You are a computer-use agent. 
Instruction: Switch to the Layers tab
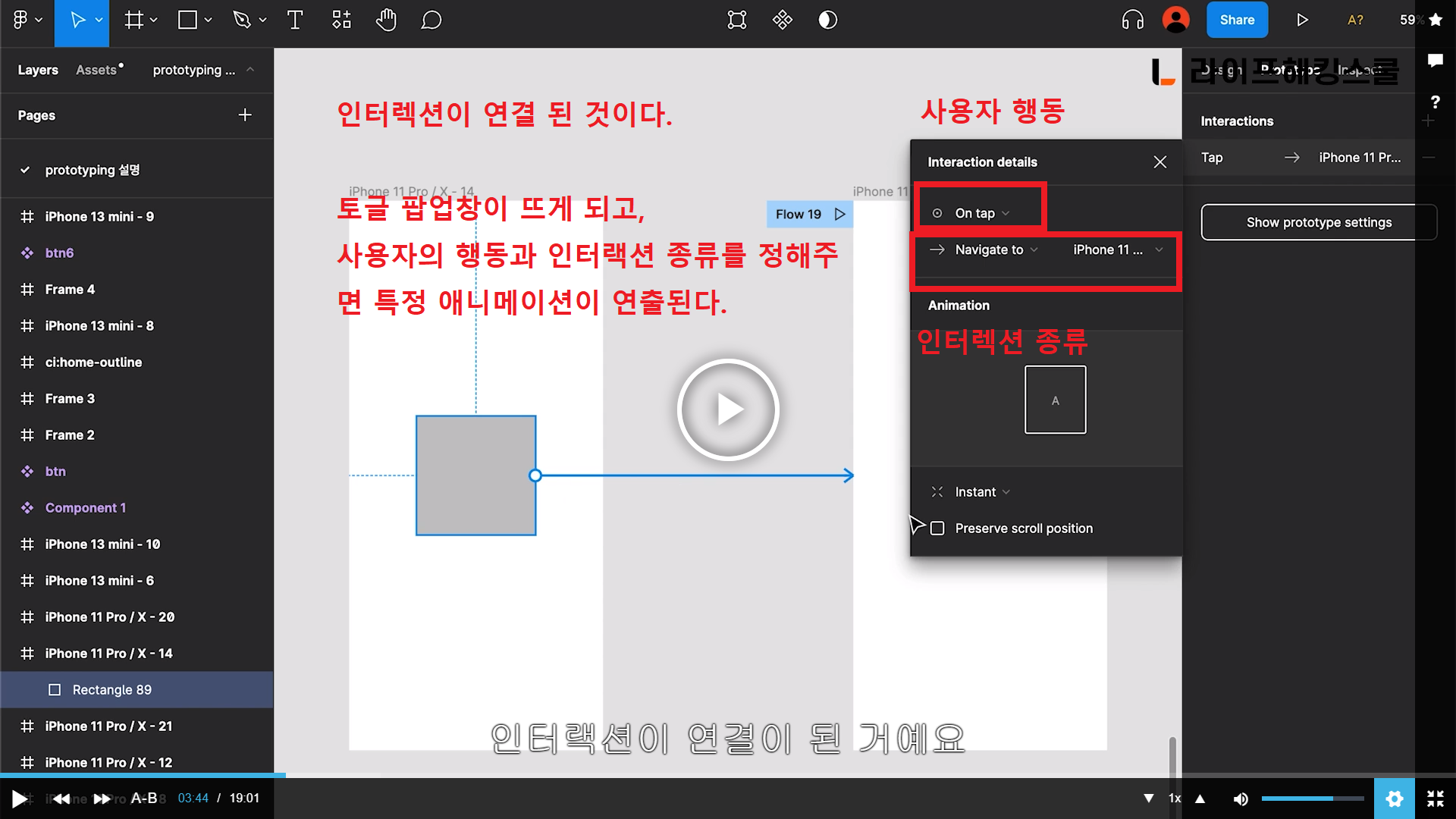(38, 70)
